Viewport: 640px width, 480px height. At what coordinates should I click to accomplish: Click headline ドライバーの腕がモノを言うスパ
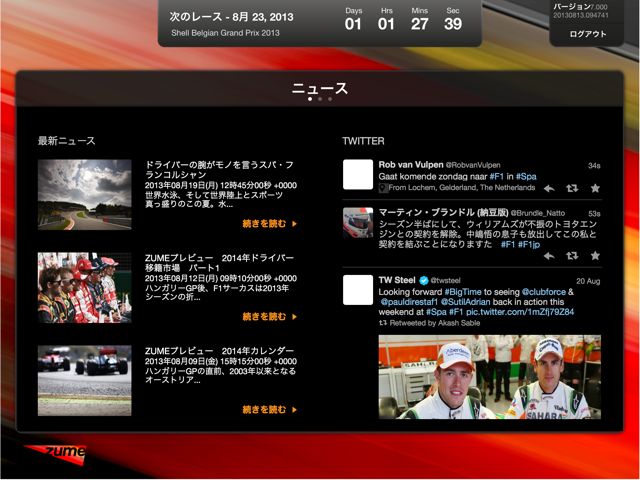[219, 170]
